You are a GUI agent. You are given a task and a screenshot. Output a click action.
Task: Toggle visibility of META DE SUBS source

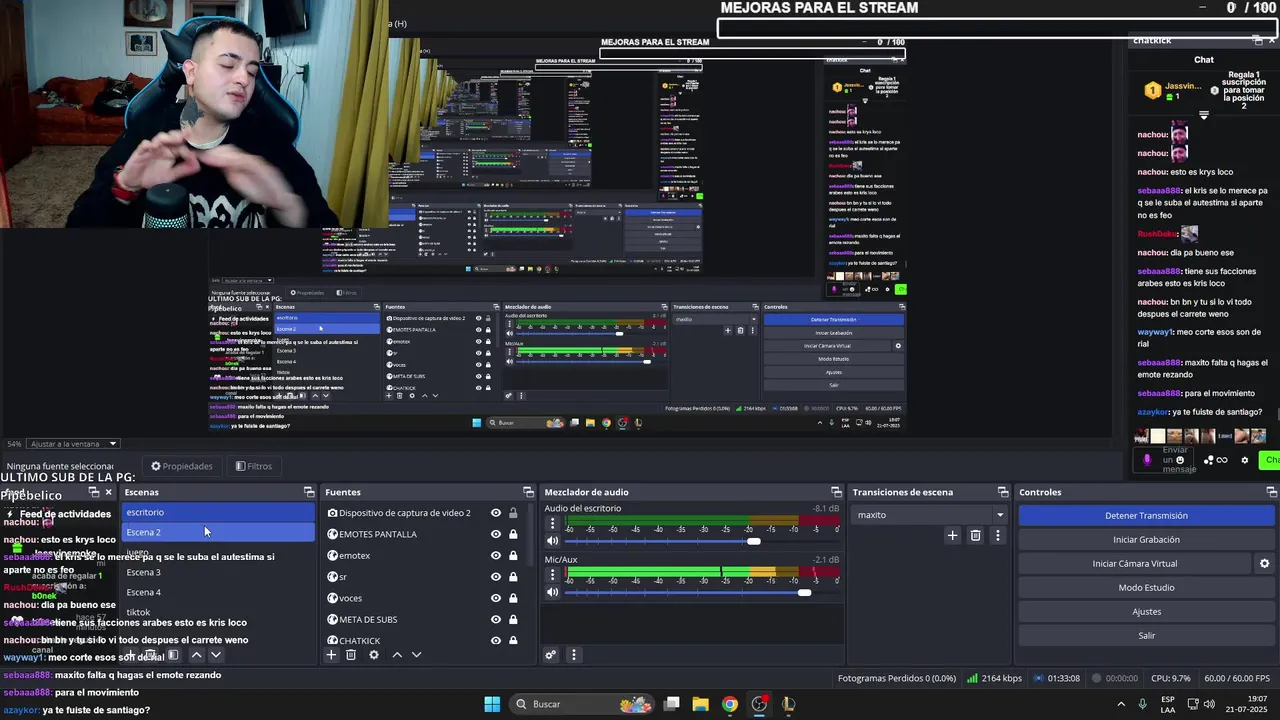pyautogui.click(x=495, y=619)
